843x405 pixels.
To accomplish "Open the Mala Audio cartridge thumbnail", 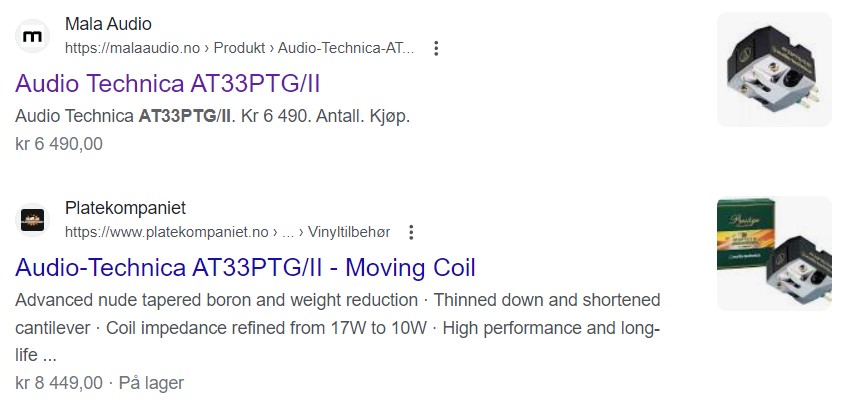I will 773,69.
